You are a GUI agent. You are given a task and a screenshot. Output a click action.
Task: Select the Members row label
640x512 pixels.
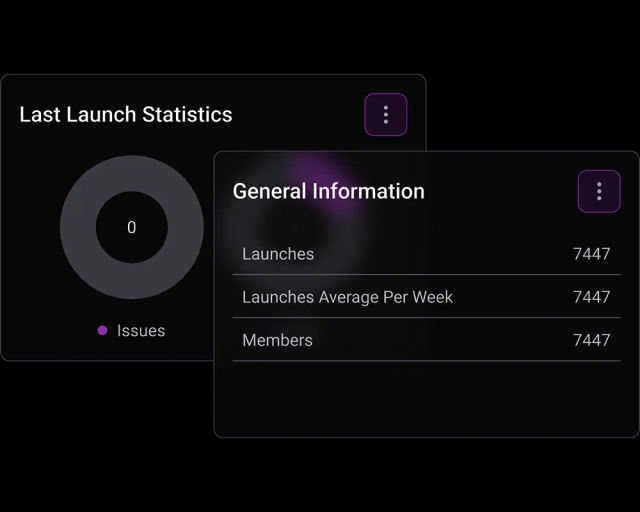click(x=277, y=340)
